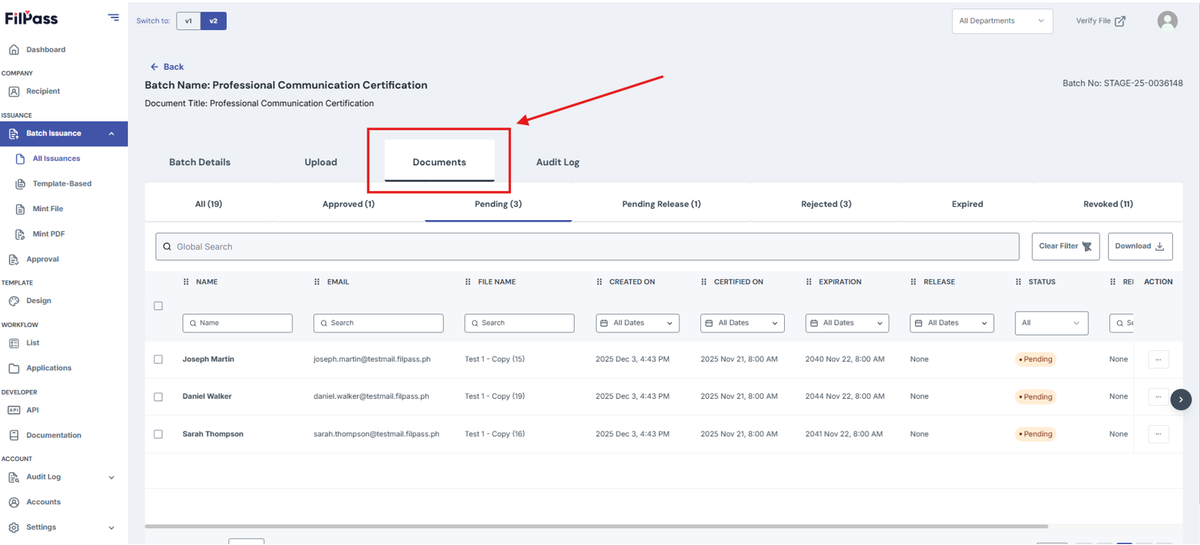1200x545 pixels.
Task: Open the All Departments dropdown
Action: pyautogui.click(x=1002, y=21)
